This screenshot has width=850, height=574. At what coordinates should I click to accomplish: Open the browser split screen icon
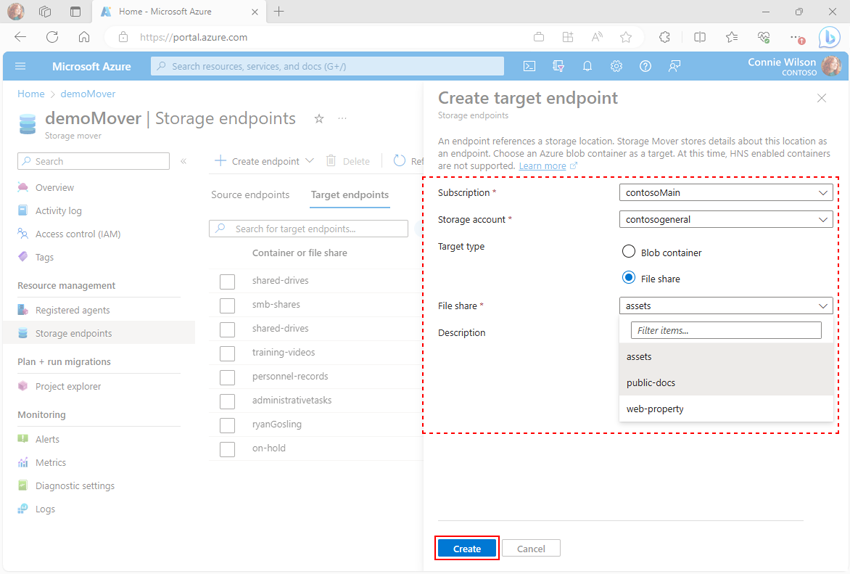700,37
